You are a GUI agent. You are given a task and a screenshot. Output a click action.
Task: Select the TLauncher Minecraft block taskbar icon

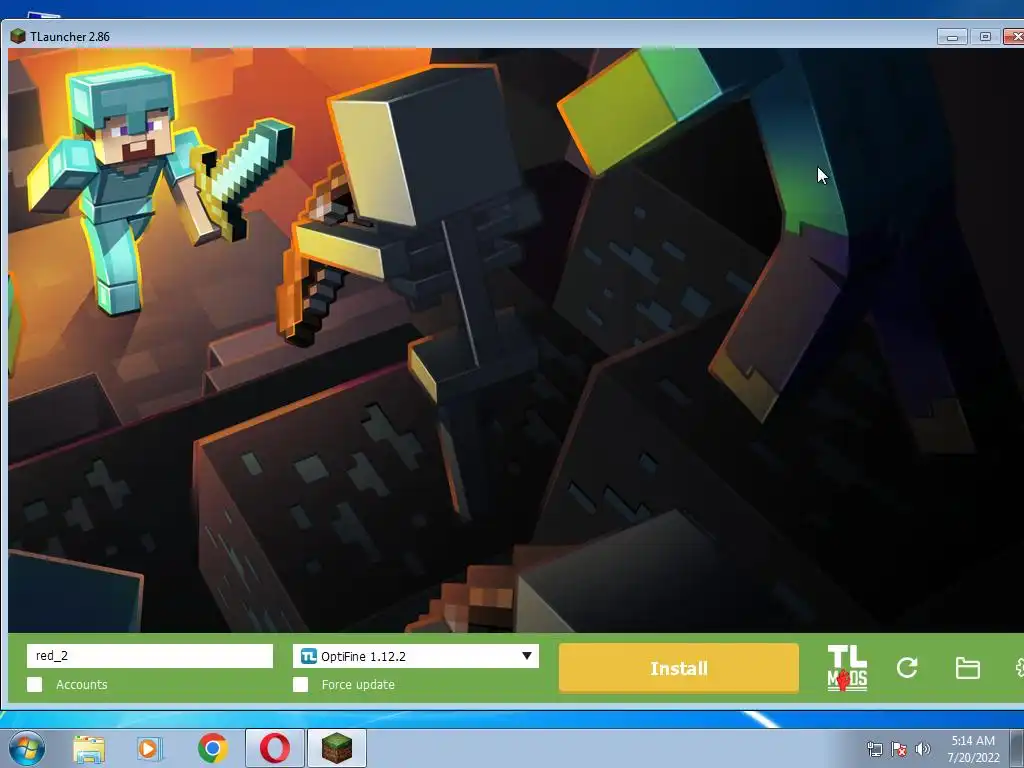click(x=337, y=748)
